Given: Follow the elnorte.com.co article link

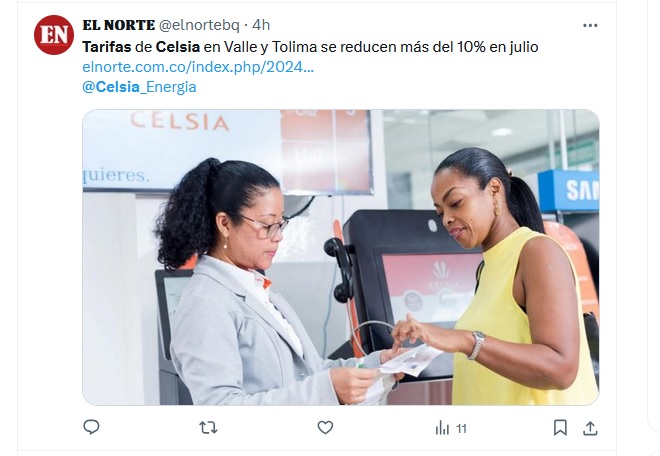Looking at the screenshot, I should coord(198,67).
